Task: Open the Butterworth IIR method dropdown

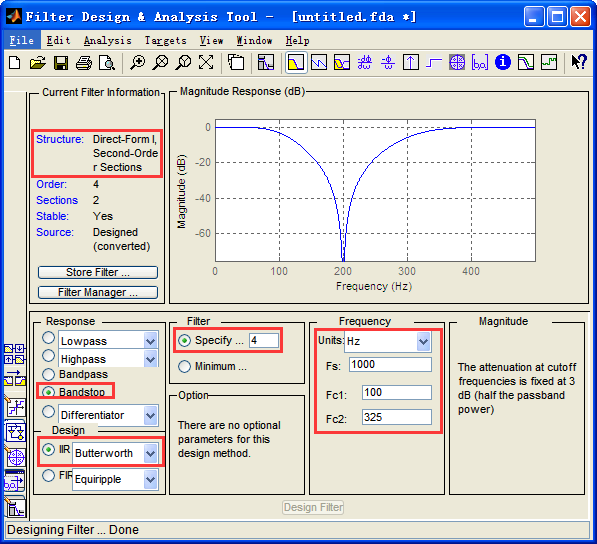Action: click(151, 453)
